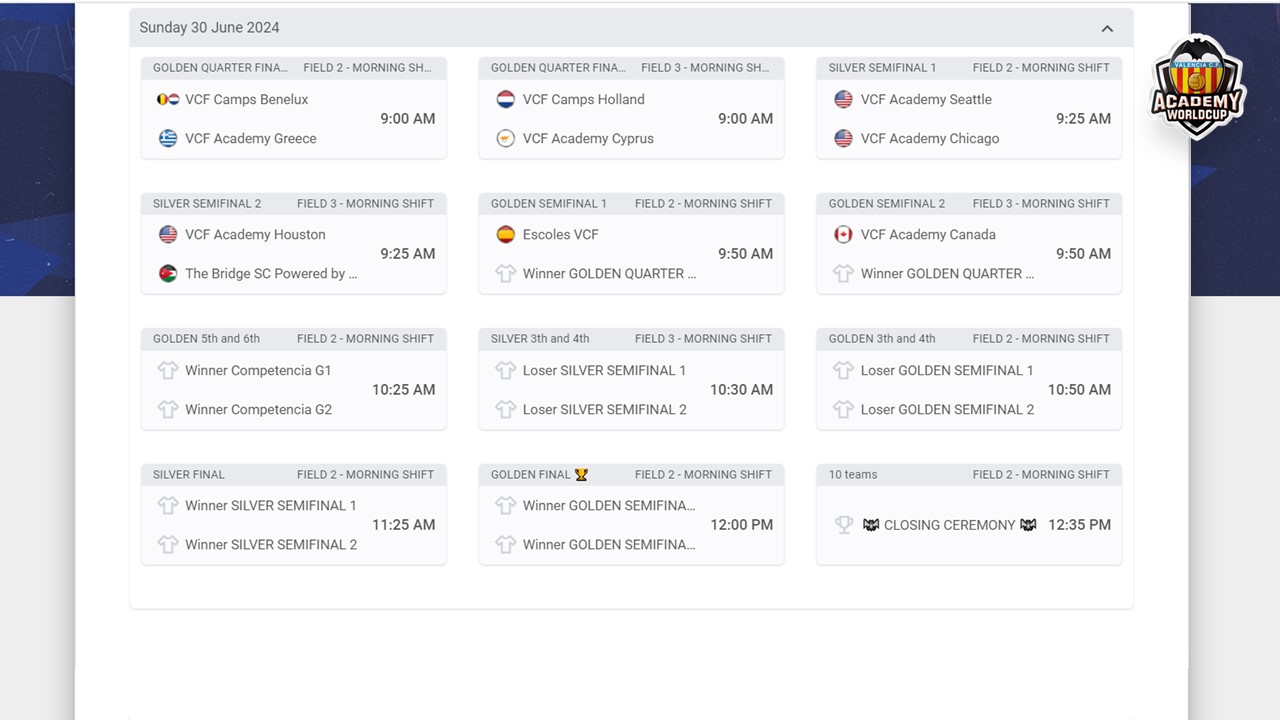Viewport: 1280px width, 720px height.
Task: Click the Valencia CF Academy Worldcup logo
Action: [x=1197, y=87]
